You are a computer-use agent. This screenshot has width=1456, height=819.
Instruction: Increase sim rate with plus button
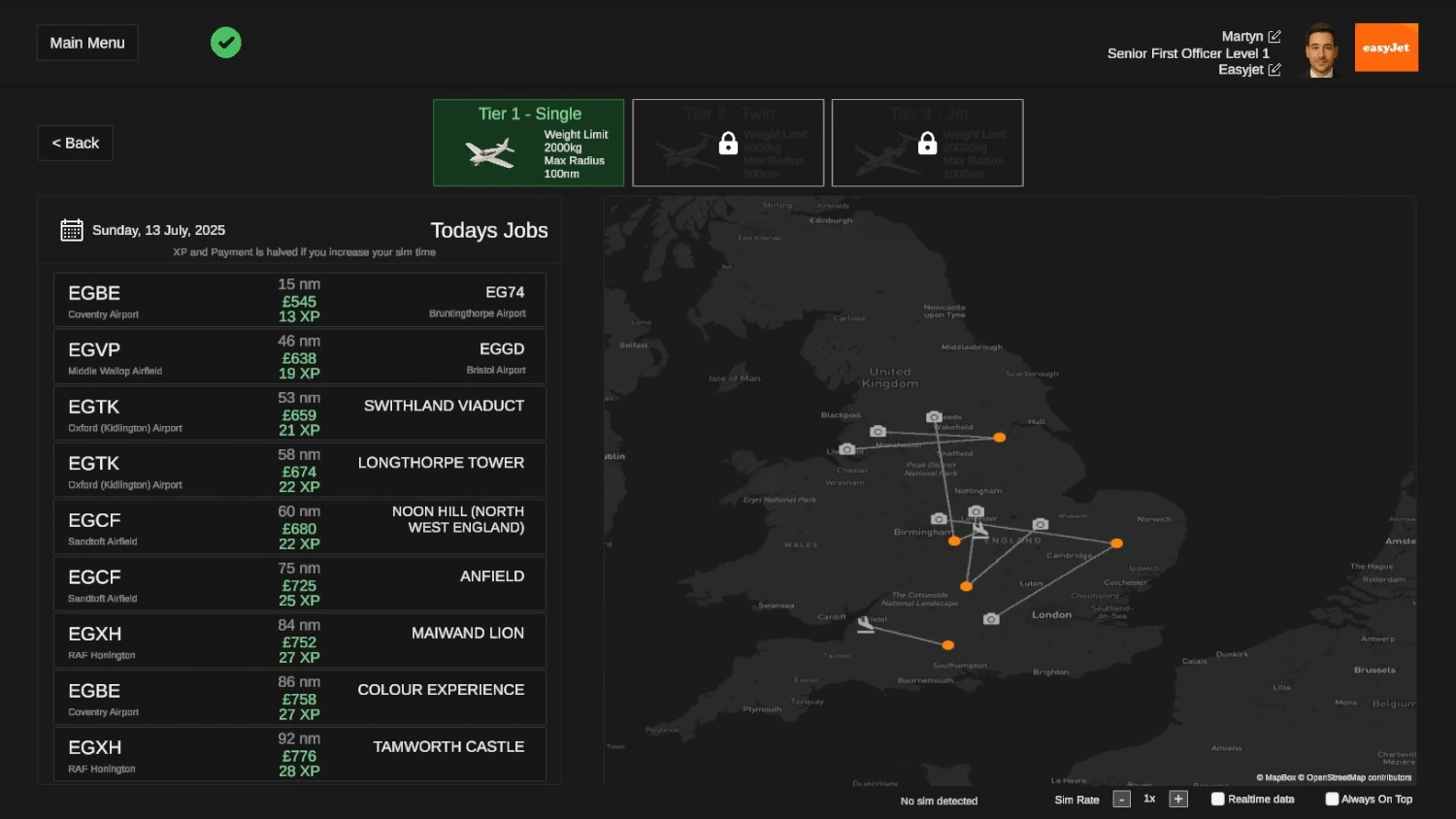pos(1178,800)
